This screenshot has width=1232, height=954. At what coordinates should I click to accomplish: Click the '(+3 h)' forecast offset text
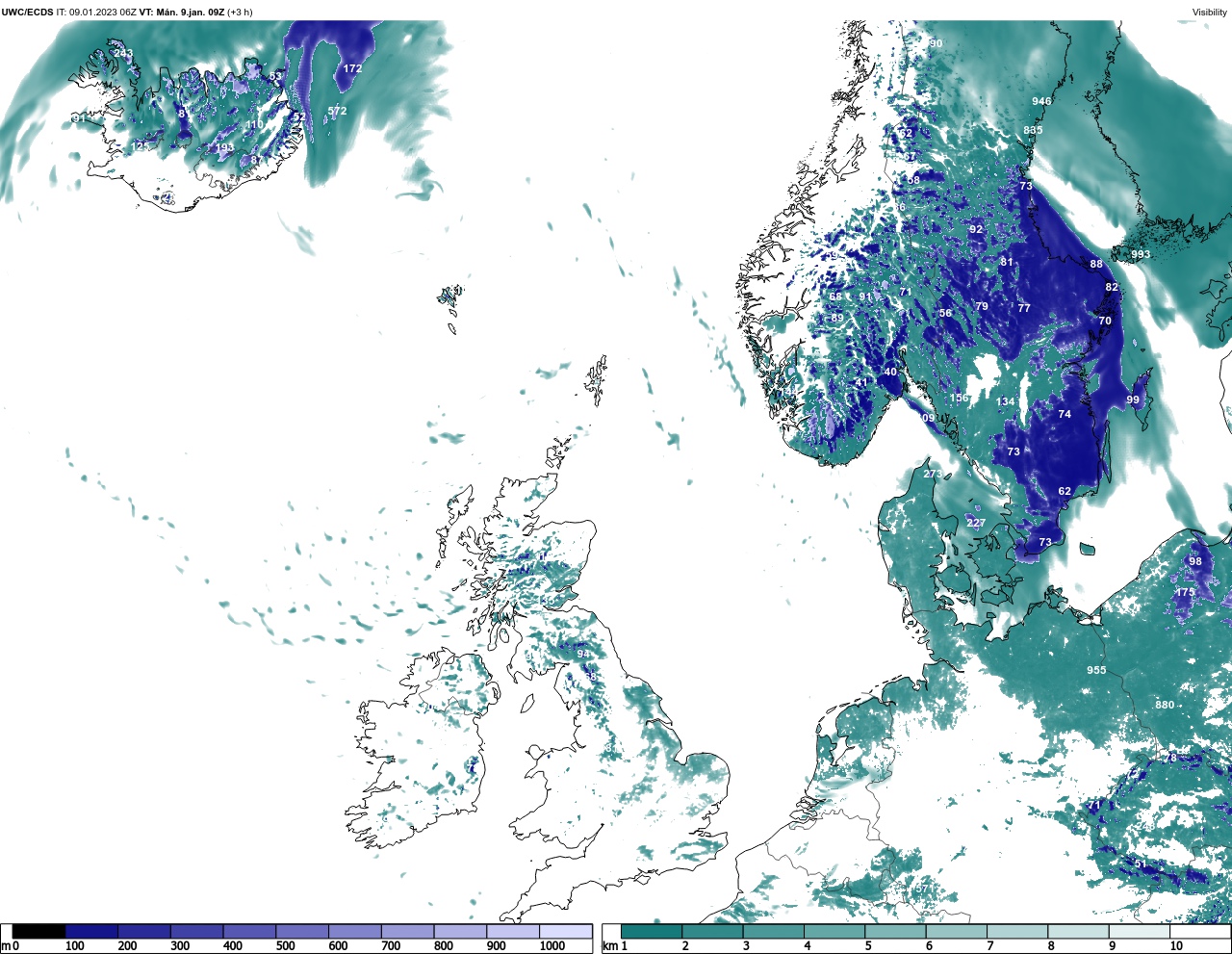[240, 13]
